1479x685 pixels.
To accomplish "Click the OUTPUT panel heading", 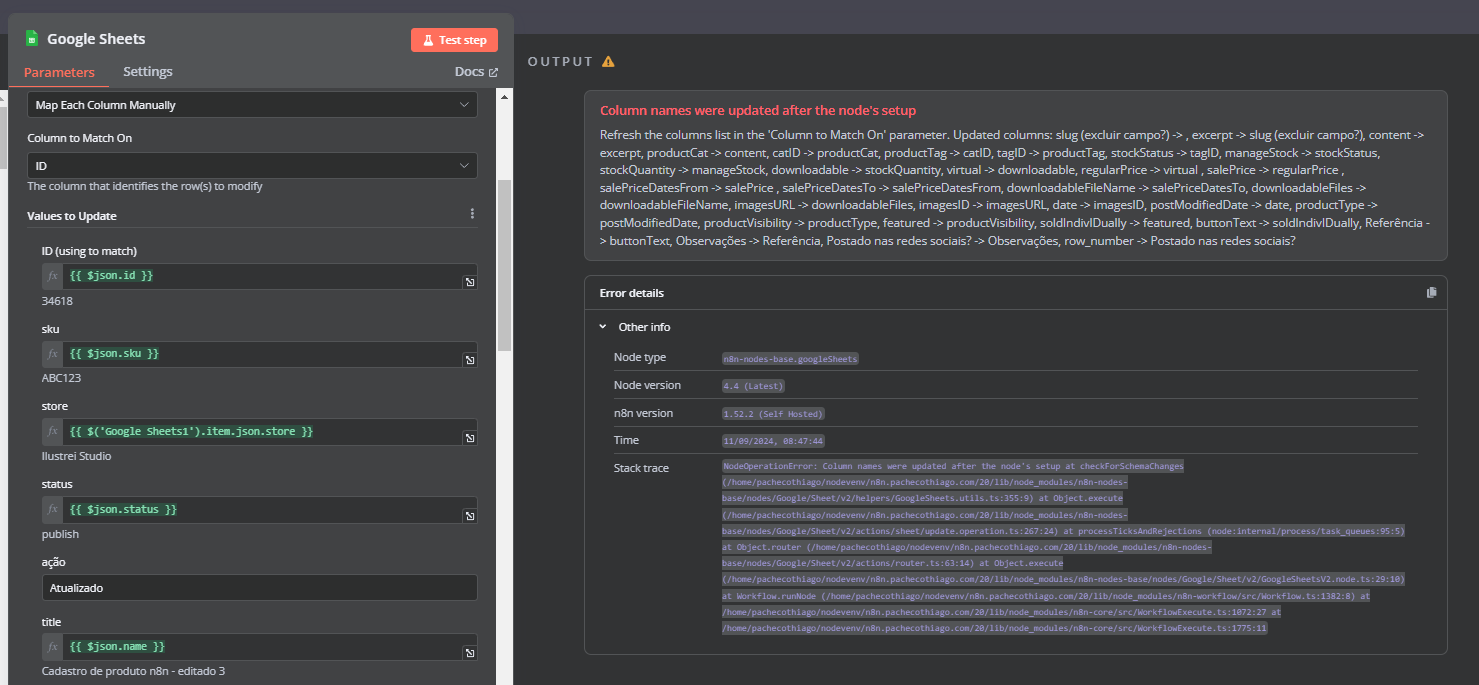I will (561, 62).
